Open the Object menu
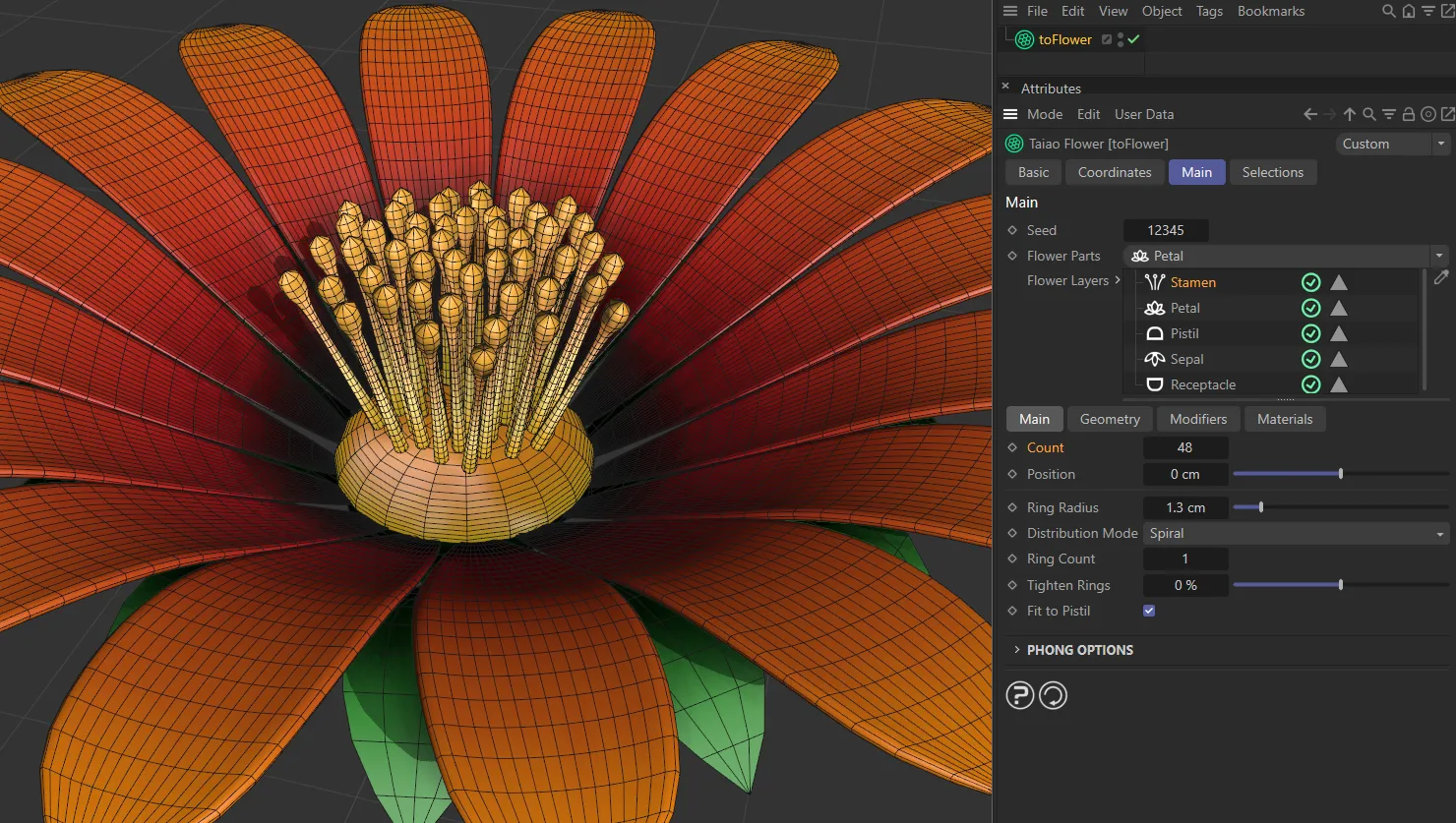Screen dimensions: 1456x823 click(1161, 11)
